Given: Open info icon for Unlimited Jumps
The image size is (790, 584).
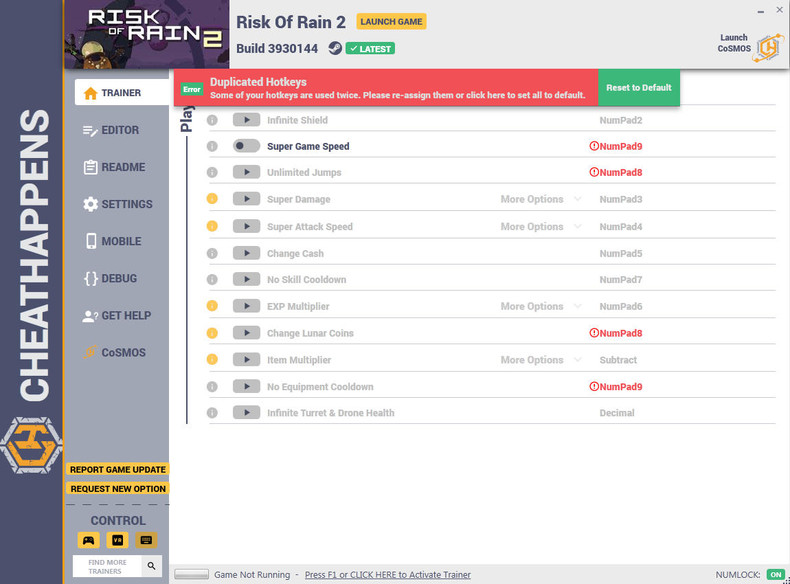Looking at the screenshot, I should (x=212, y=172).
